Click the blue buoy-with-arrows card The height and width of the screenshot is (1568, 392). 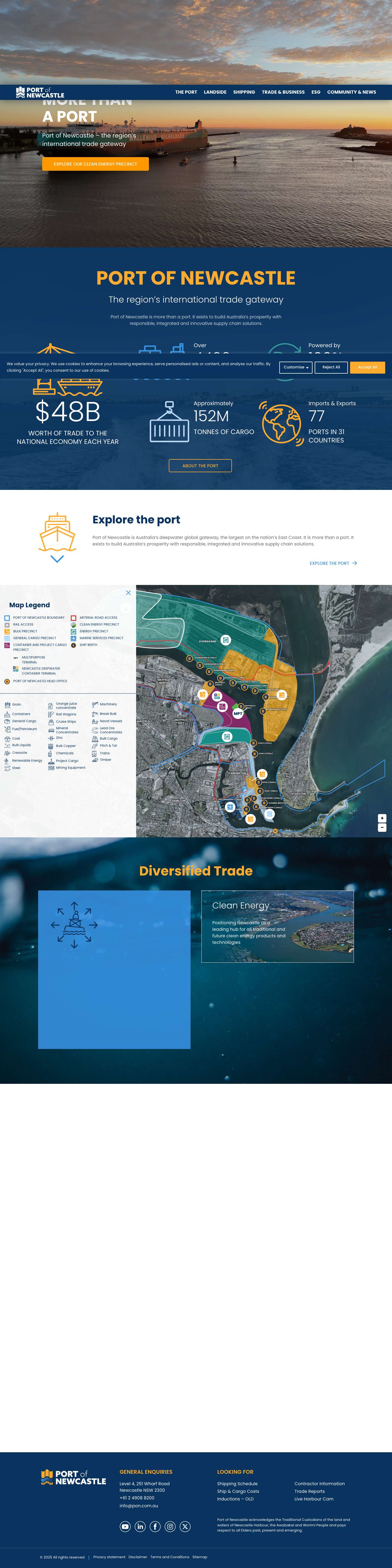[x=114, y=970]
